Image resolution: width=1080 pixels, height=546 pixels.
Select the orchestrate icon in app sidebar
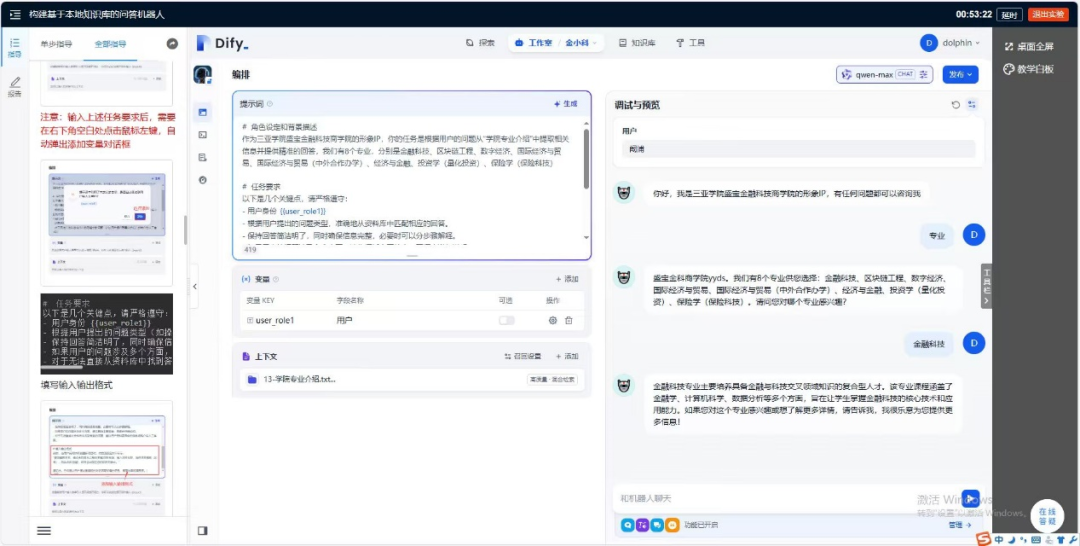point(203,112)
